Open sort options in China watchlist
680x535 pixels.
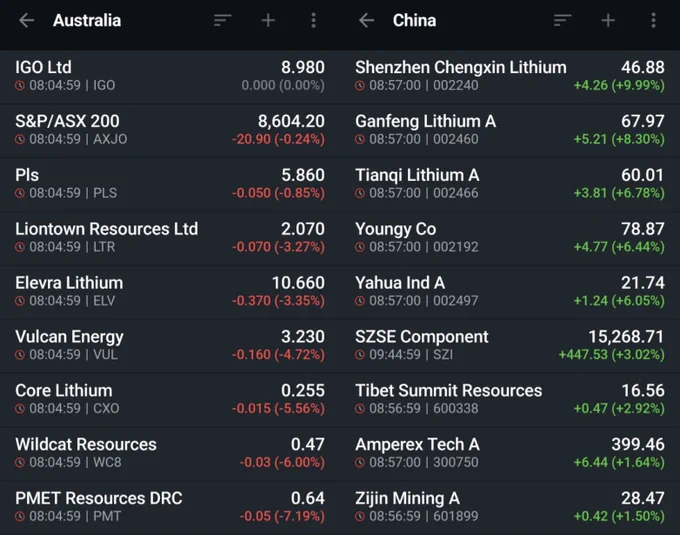pos(562,20)
